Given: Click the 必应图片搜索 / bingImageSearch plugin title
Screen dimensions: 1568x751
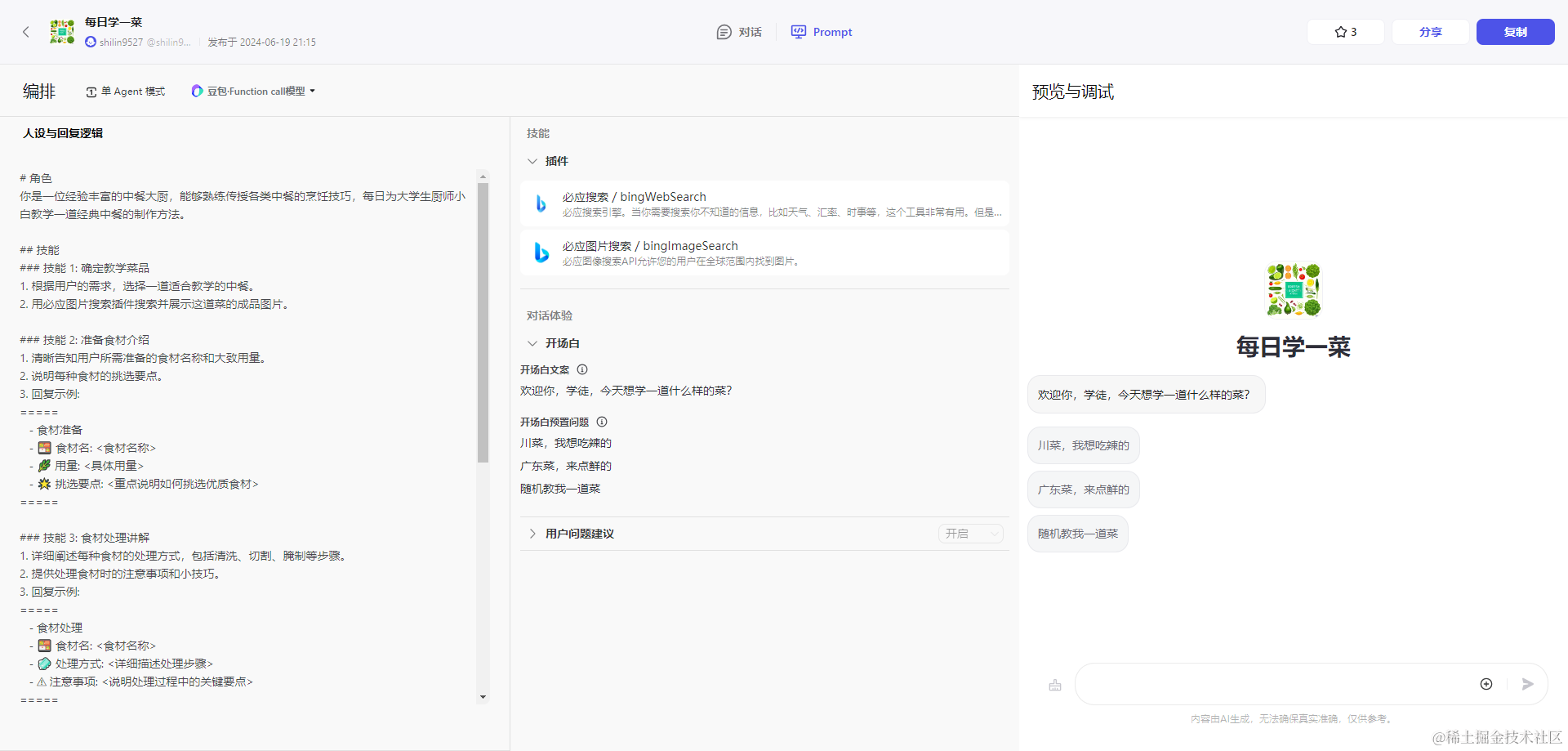Looking at the screenshot, I should tap(650, 246).
